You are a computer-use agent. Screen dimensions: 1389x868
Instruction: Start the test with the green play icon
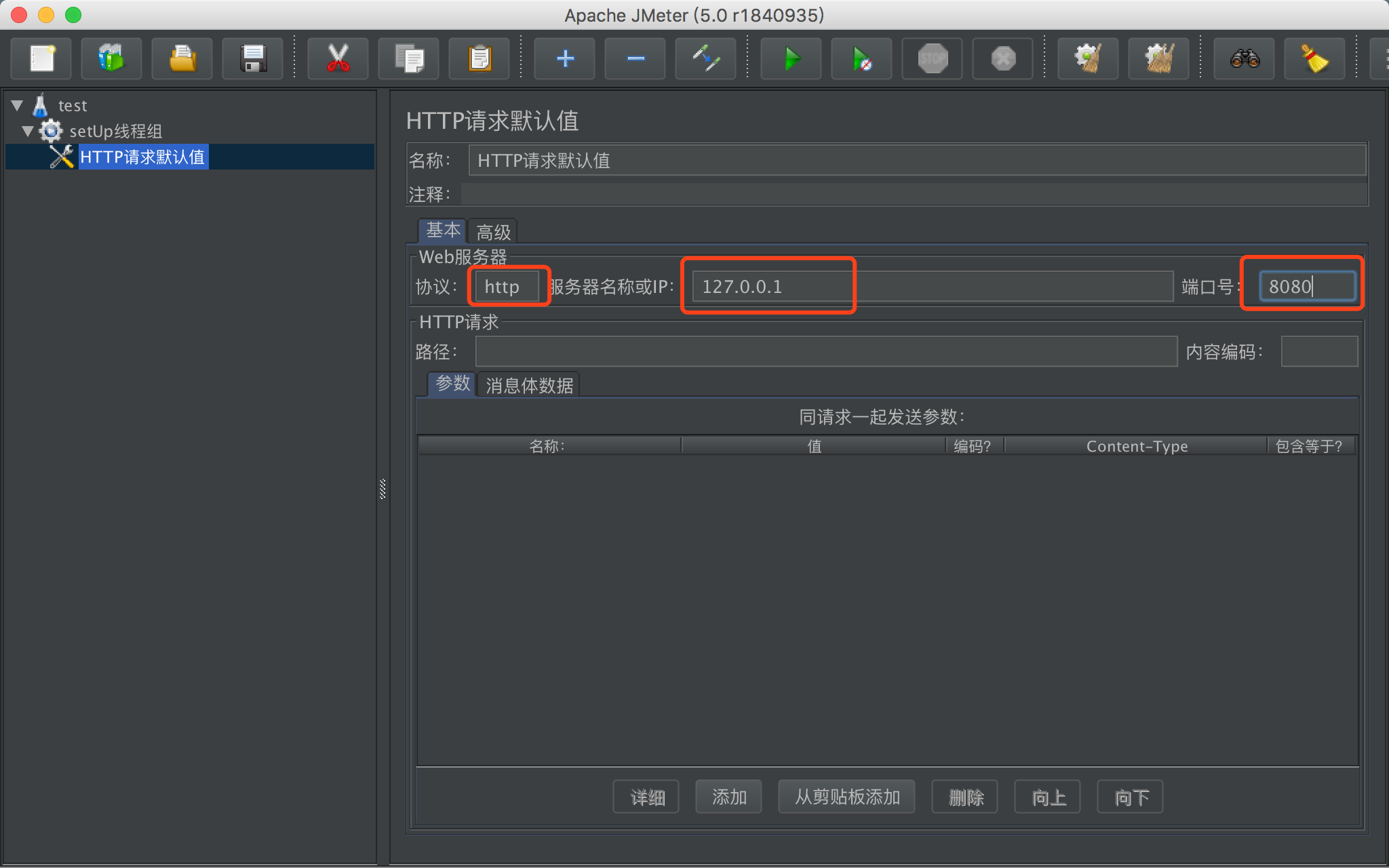pyautogui.click(x=791, y=58)
